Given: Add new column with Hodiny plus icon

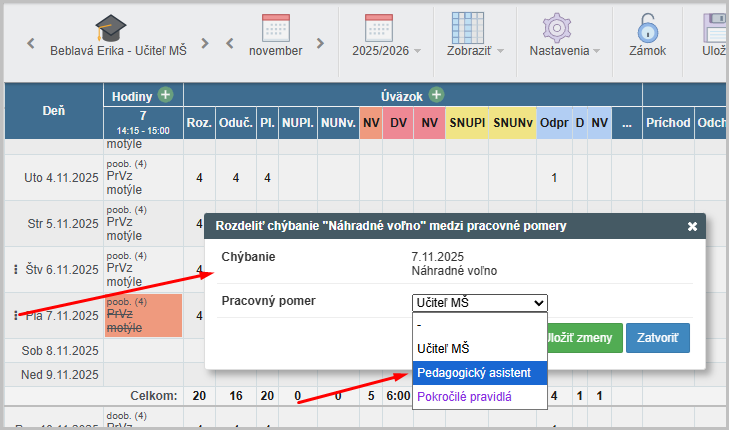Looking at the screenshot, I should (165, 95).
